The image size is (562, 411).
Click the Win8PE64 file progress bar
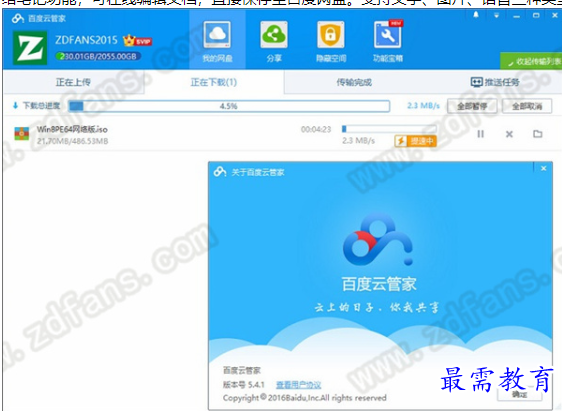tap(389, 129)
